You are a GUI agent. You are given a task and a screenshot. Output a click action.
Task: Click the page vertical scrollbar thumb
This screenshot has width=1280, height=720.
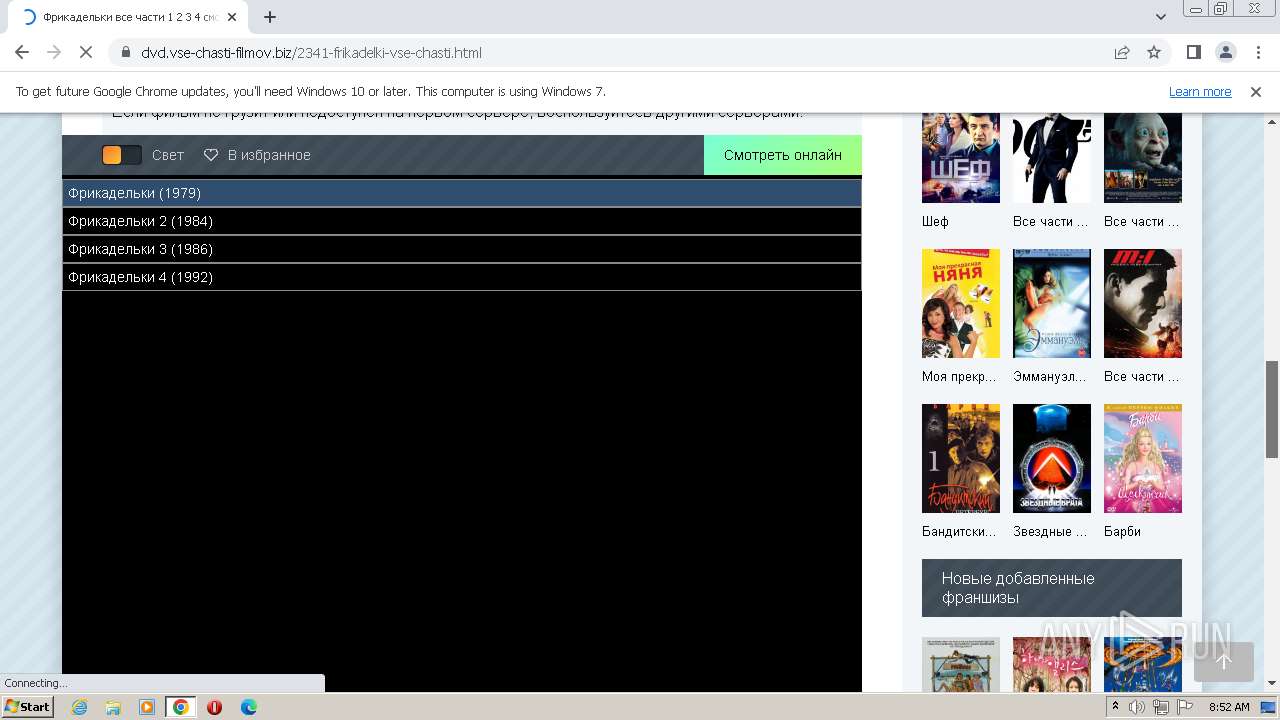(x=1272, y=409)
